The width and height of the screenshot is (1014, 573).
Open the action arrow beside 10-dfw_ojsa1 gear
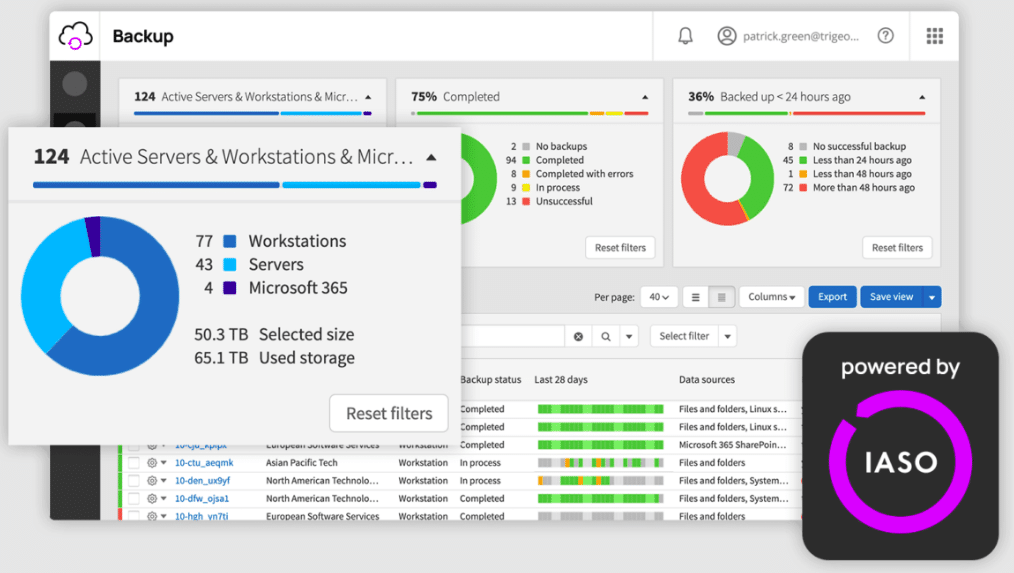coord(164,499)
